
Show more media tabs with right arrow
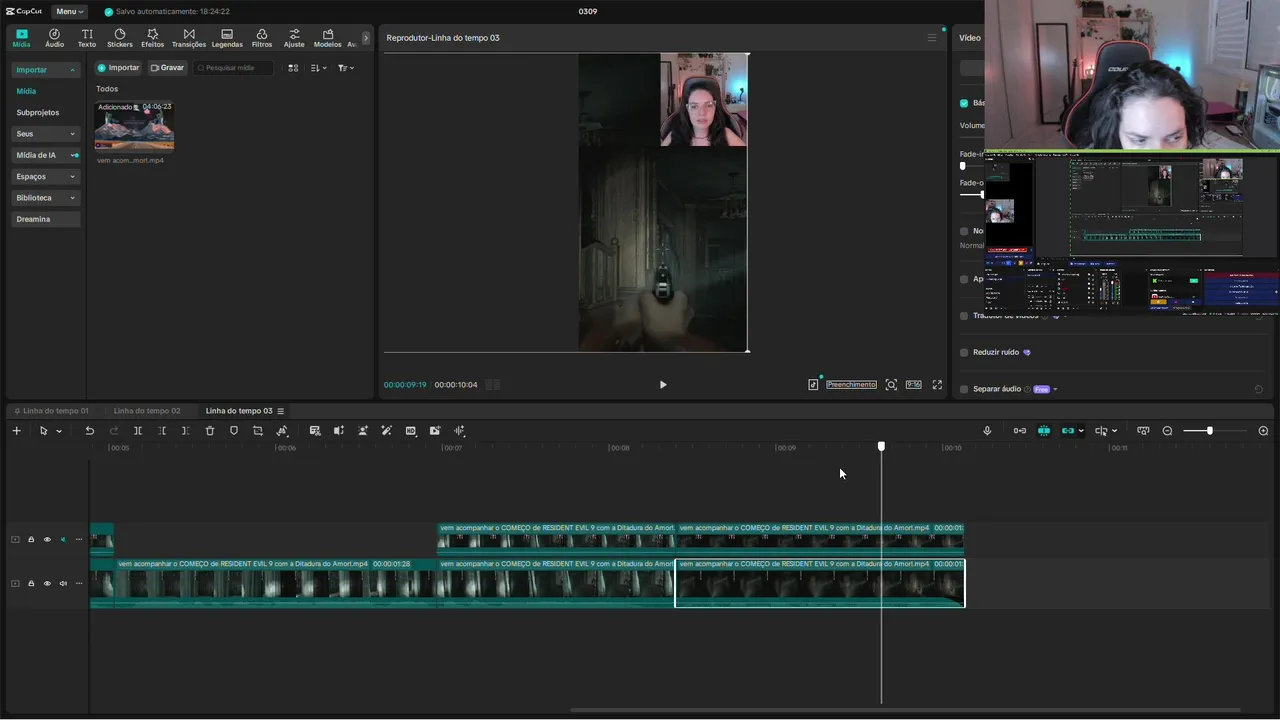pyautogui.click(x=366, y=38)
